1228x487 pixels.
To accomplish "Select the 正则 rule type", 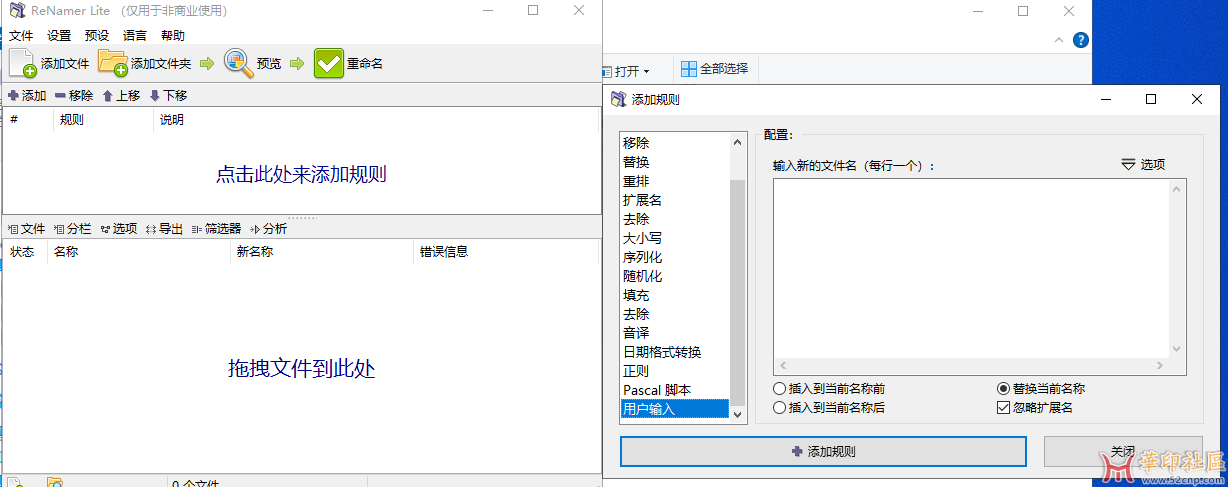I will 675,371.
